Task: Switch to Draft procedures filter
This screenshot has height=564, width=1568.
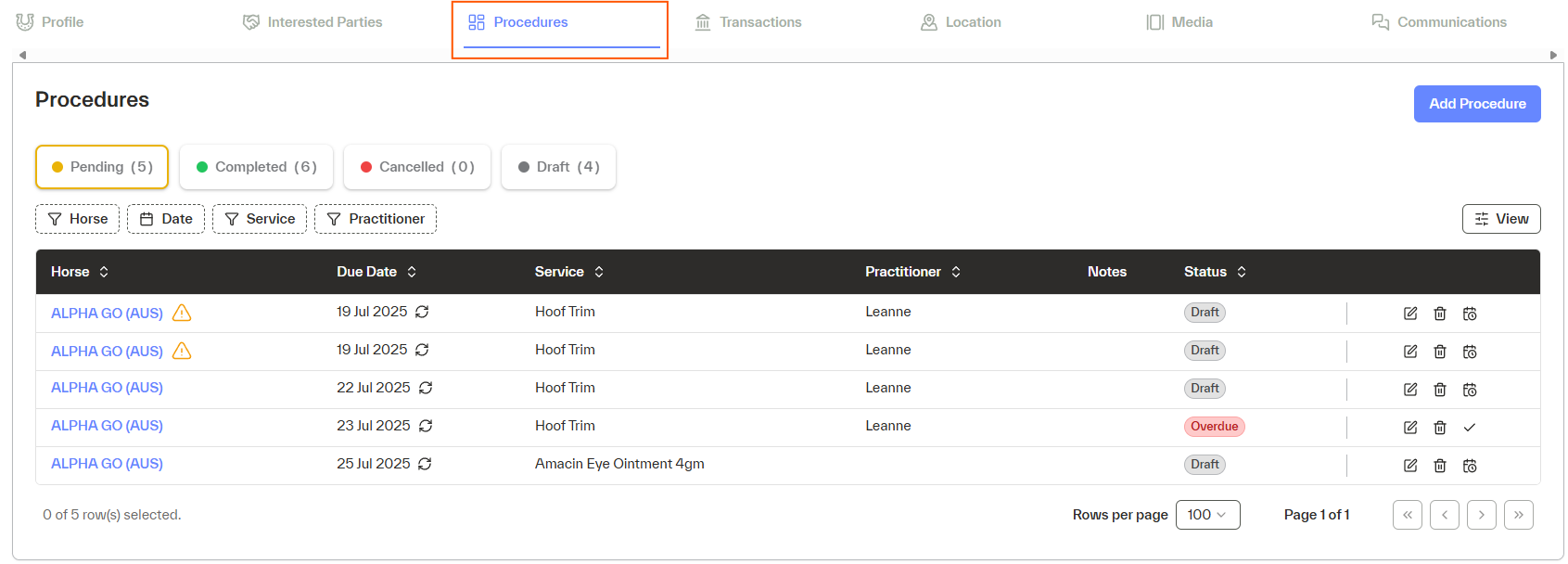Action: point(558,167)
